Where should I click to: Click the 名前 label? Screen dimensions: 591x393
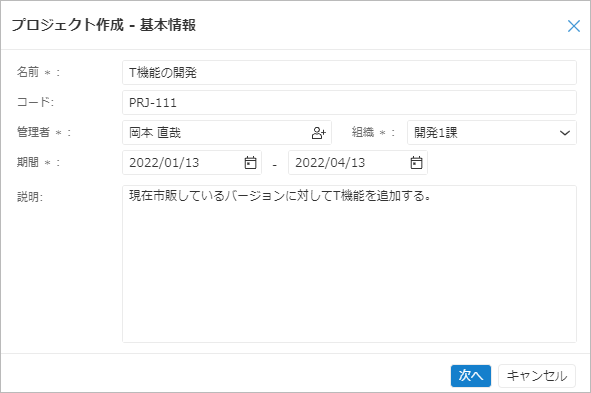28,72
